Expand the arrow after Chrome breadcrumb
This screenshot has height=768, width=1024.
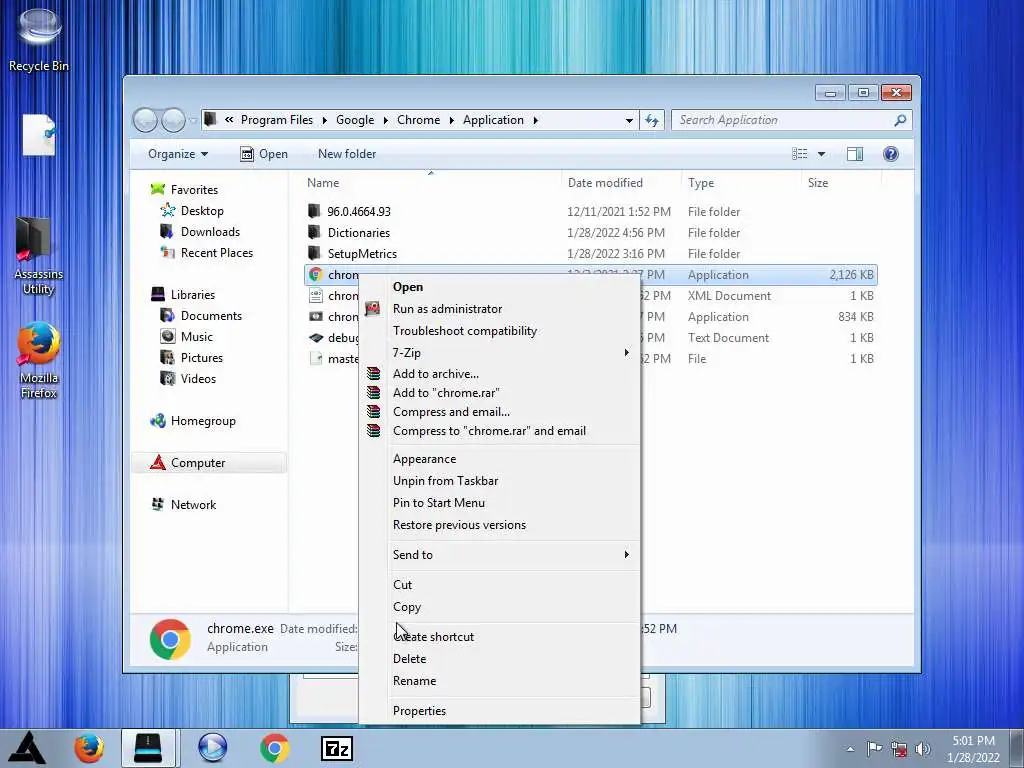[x=451, y=120]
